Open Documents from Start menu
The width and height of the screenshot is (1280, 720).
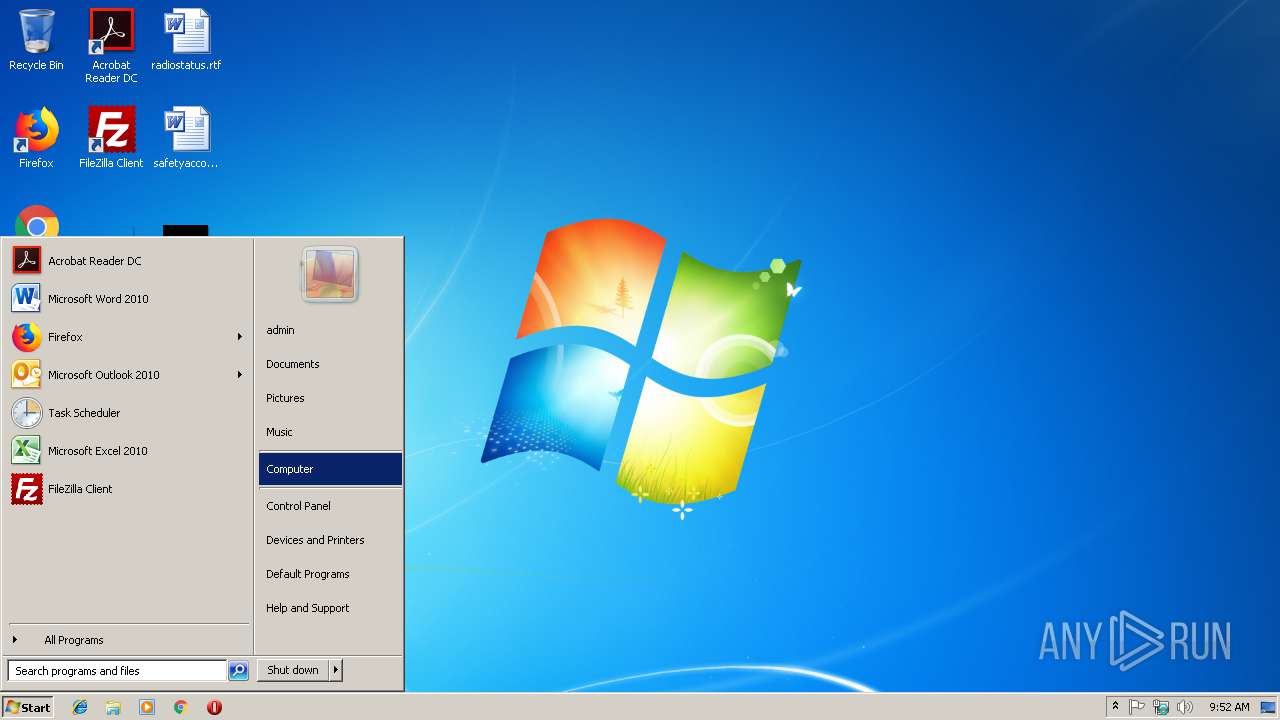pos(330,364)
